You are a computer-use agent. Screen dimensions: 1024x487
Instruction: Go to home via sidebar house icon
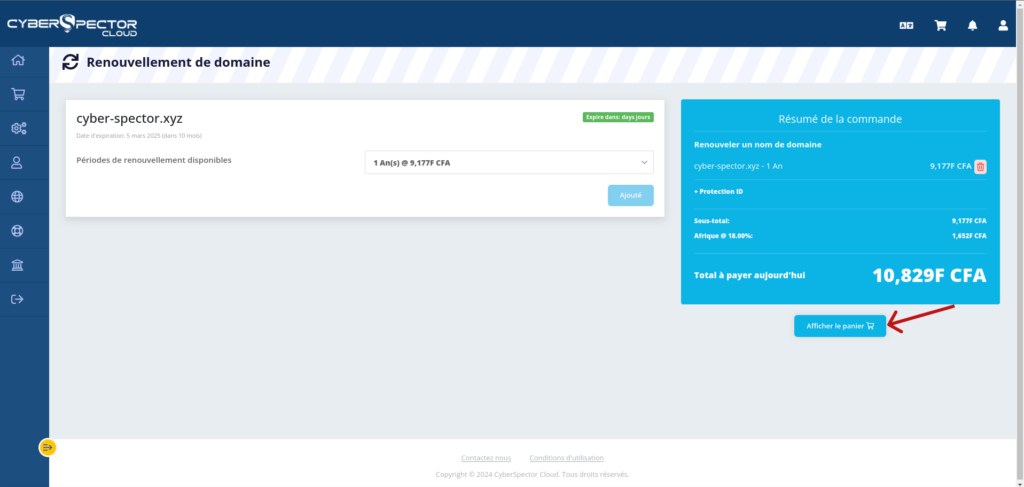[18, 60]
